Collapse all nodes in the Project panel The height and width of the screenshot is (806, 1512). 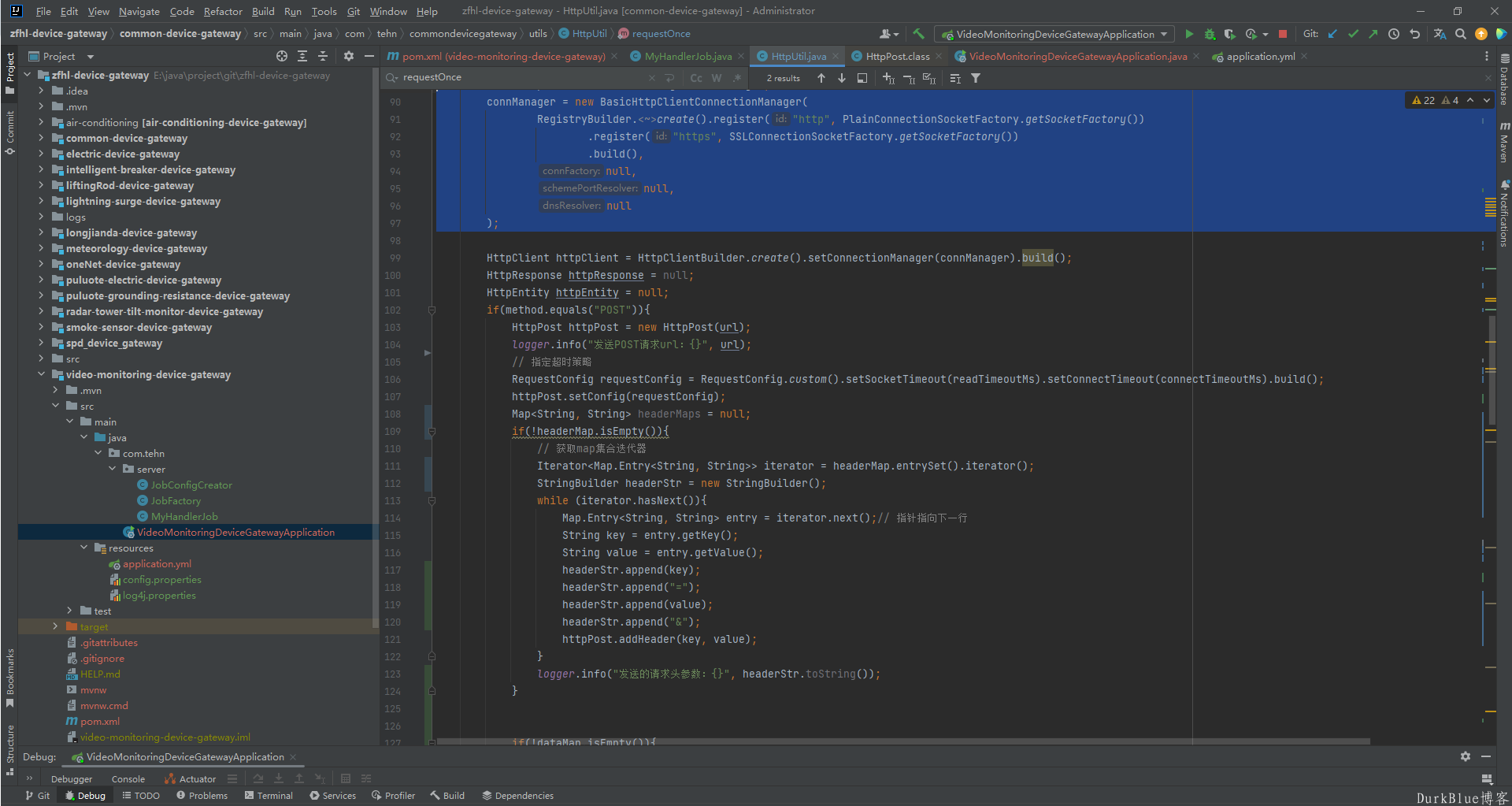coord(323,56)
